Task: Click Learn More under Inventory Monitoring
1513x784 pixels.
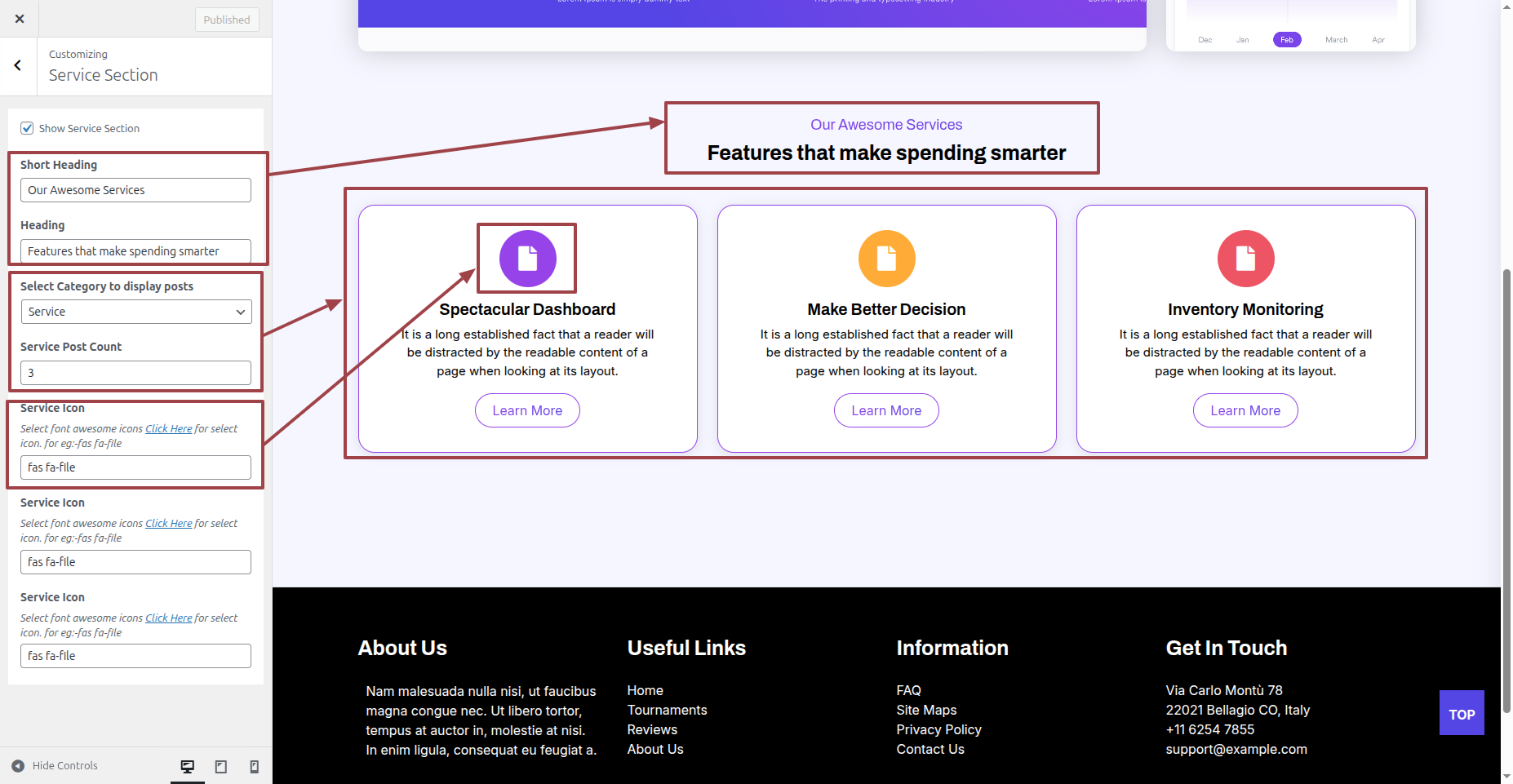Action: pos(1245,410)
